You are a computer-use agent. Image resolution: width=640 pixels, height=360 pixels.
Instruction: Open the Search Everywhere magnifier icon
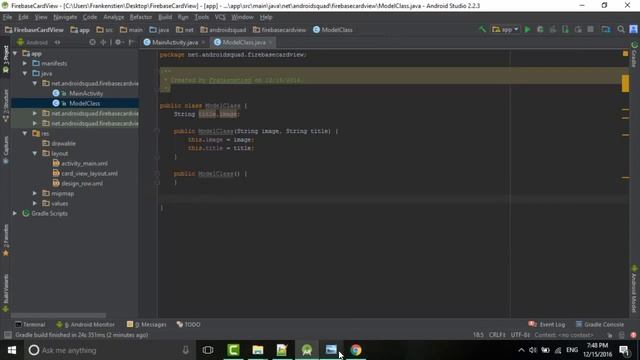[621, 29]
